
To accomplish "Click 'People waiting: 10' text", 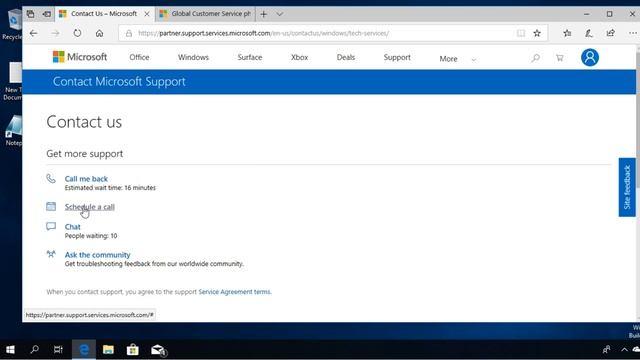I will point(91,236).
